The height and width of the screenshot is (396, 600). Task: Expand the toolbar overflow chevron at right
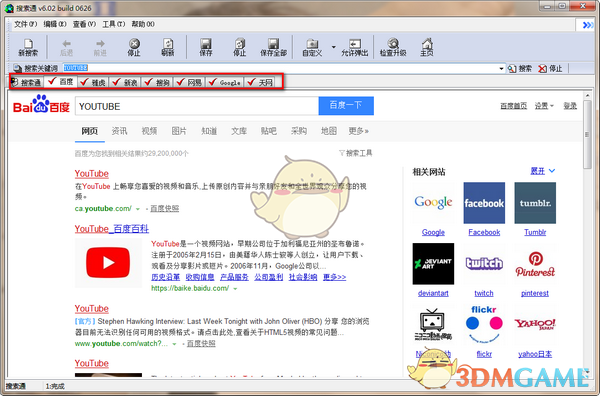[587, 25]
